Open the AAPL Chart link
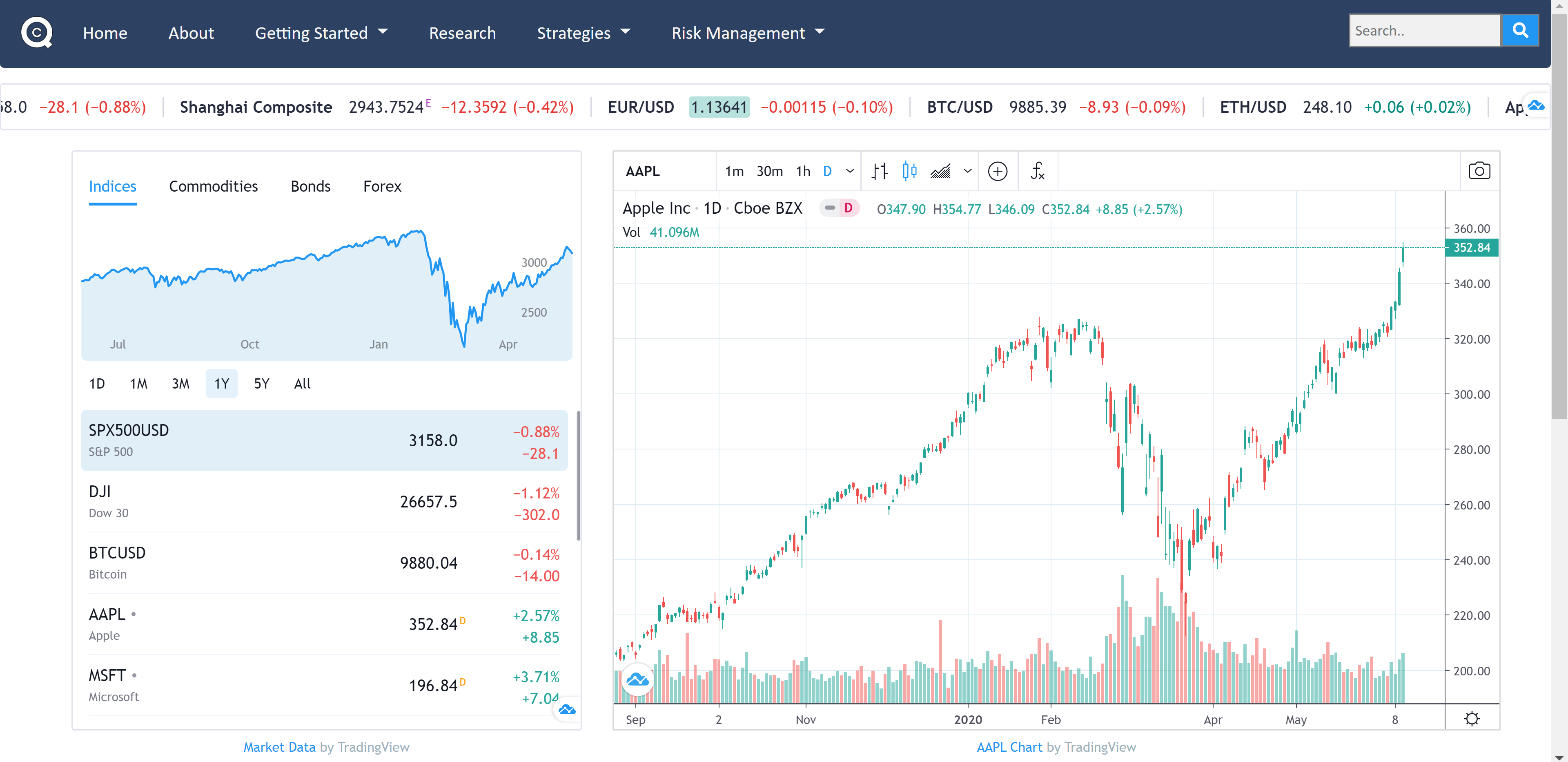This screenshot has width=1568, height=762. pos(1009,747)
